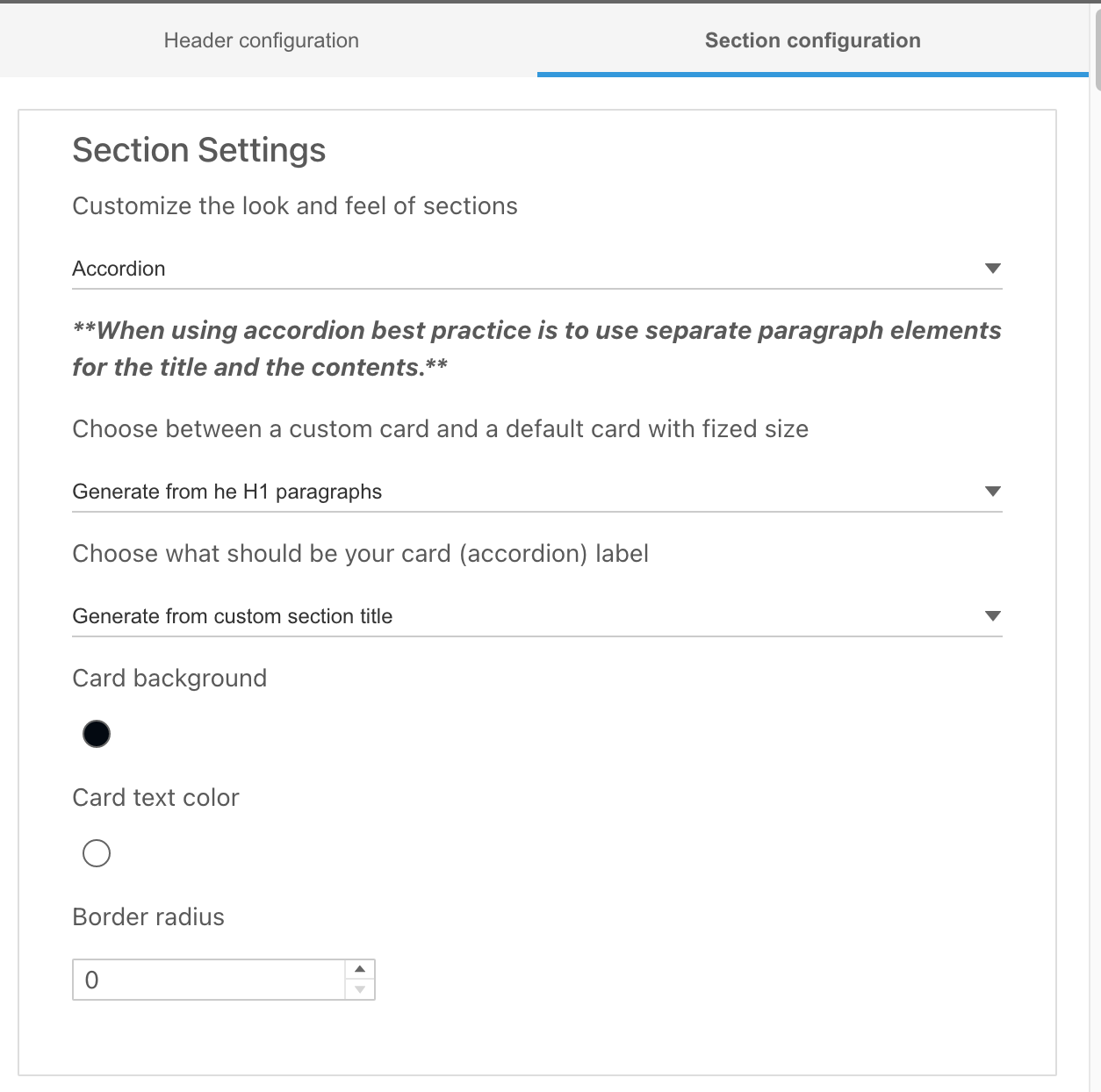Image resolution: width=1101 pixels, height=1092 pixels.
Task: Open the white Card text color swatch
Action: [x=97, y=853]
